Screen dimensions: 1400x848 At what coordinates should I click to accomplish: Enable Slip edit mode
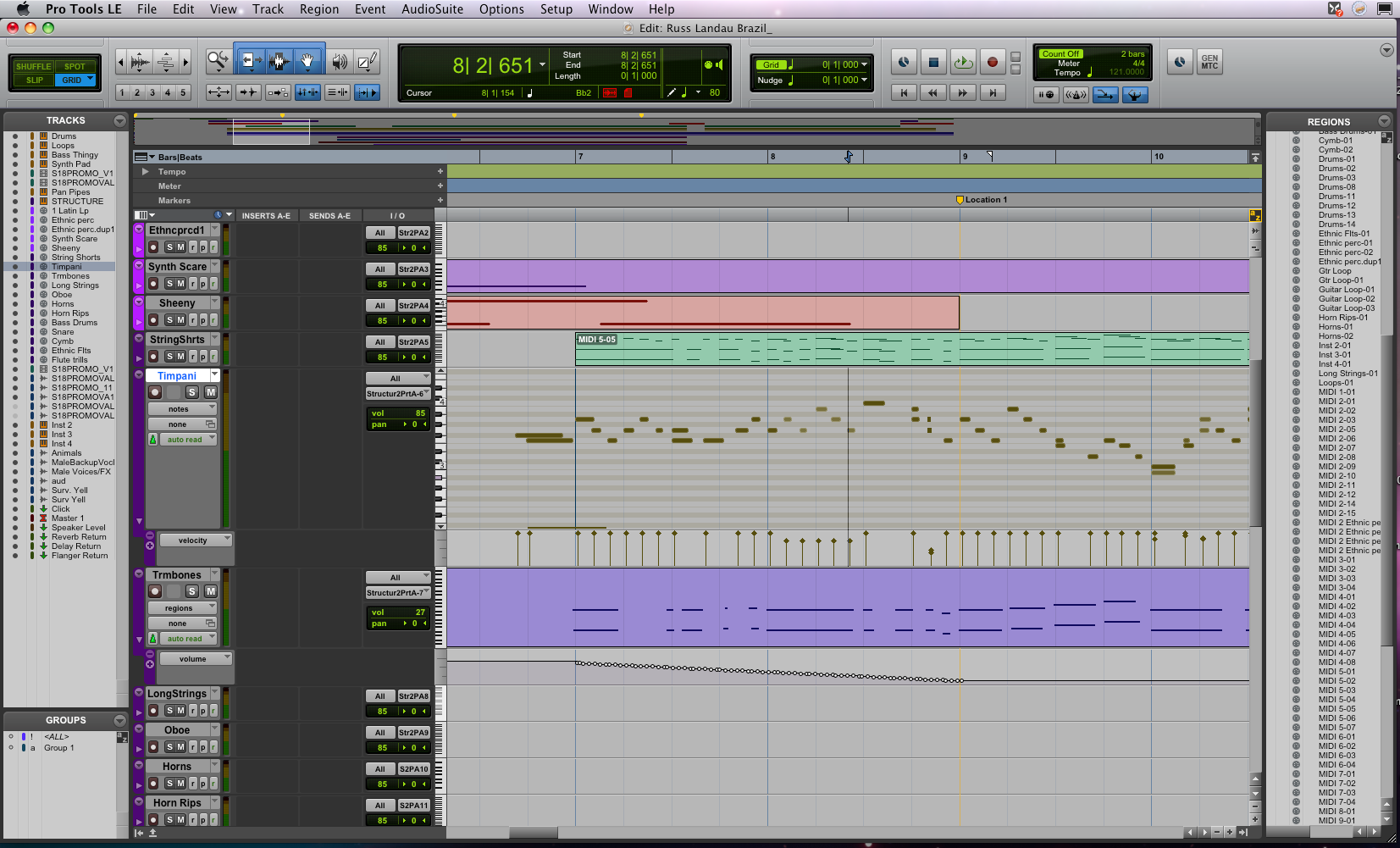point(34,80)
